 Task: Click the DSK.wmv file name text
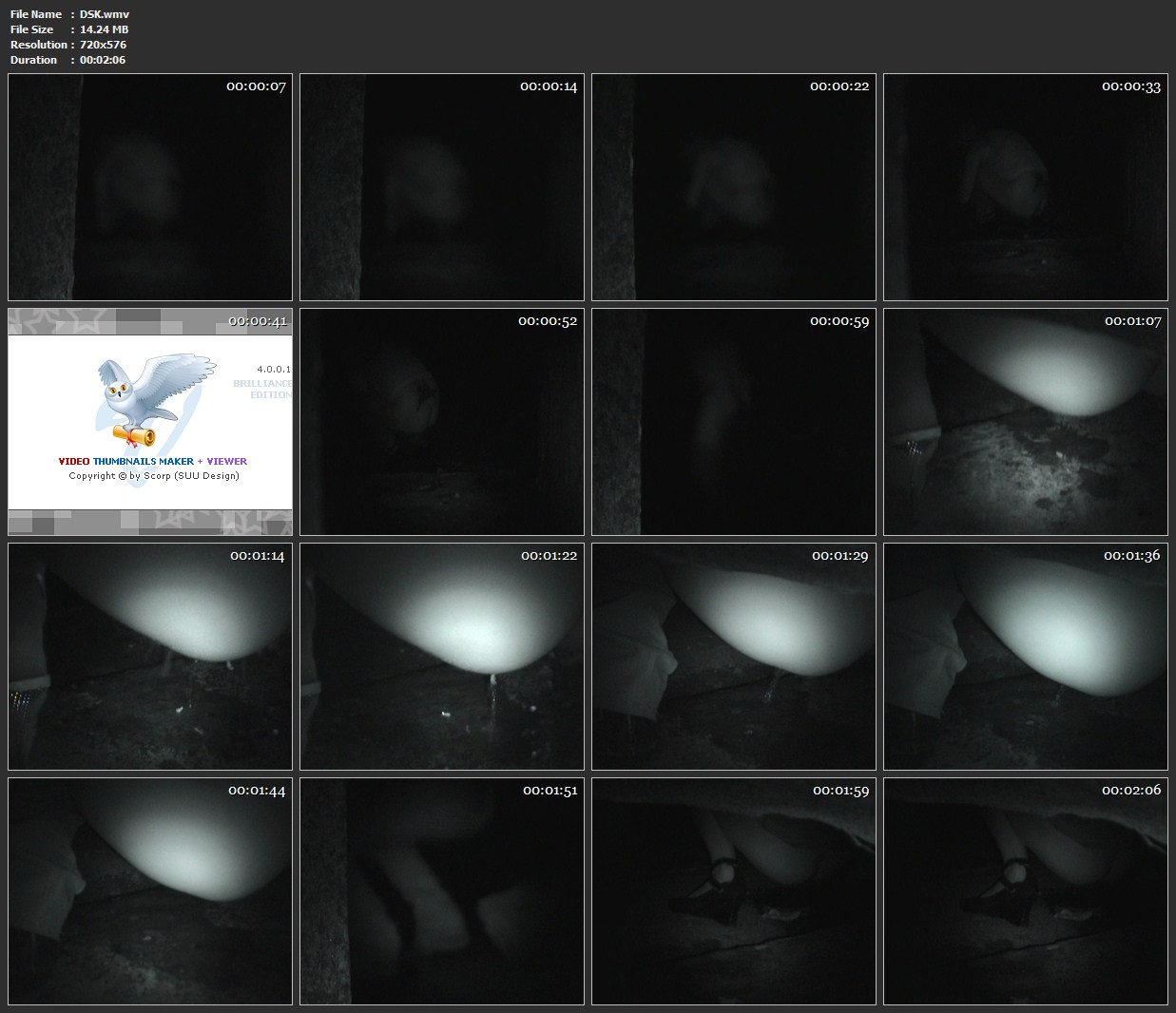[x=105, y=14]
